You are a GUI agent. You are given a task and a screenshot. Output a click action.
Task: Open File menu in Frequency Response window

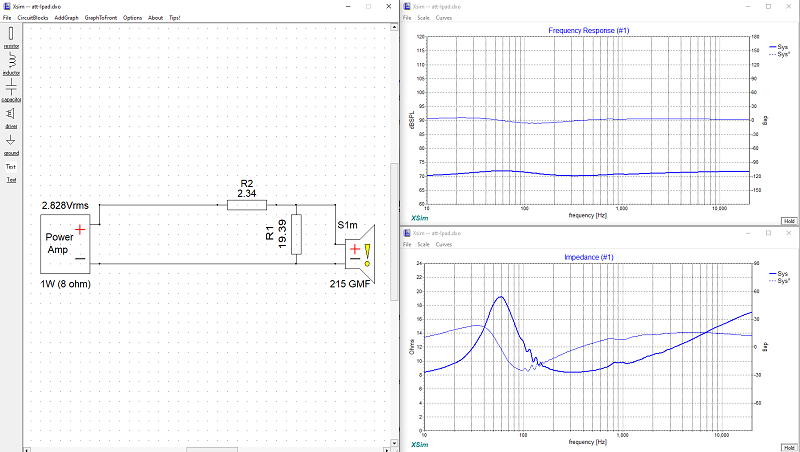coord(407,17)
